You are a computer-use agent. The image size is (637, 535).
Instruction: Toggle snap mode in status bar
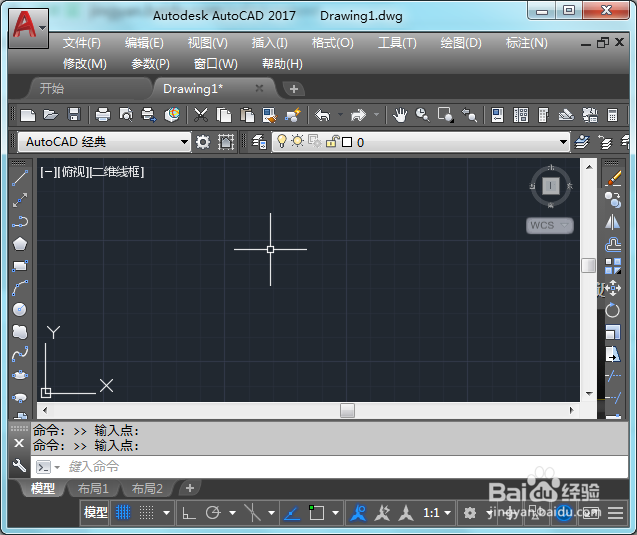tap(147, 513)
